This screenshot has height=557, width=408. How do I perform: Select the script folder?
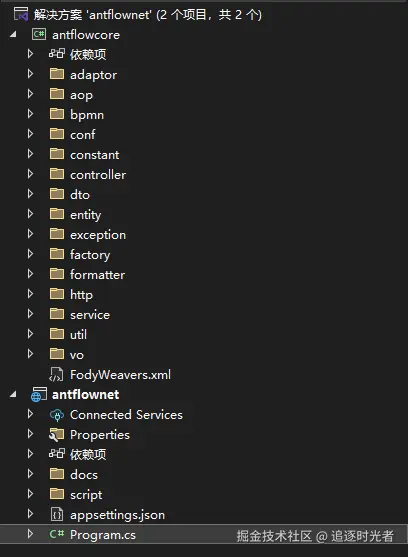(86, 494)
